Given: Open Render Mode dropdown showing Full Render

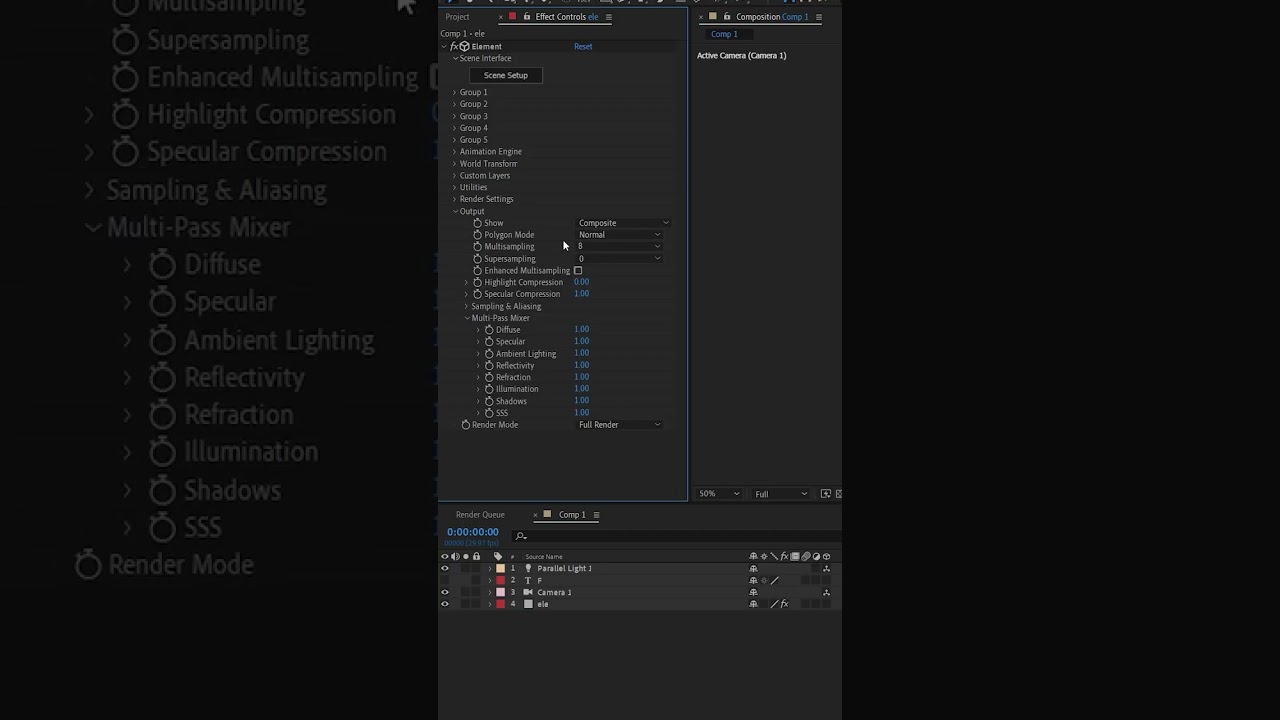Looking at the screenshot, I should coord(619,425).
